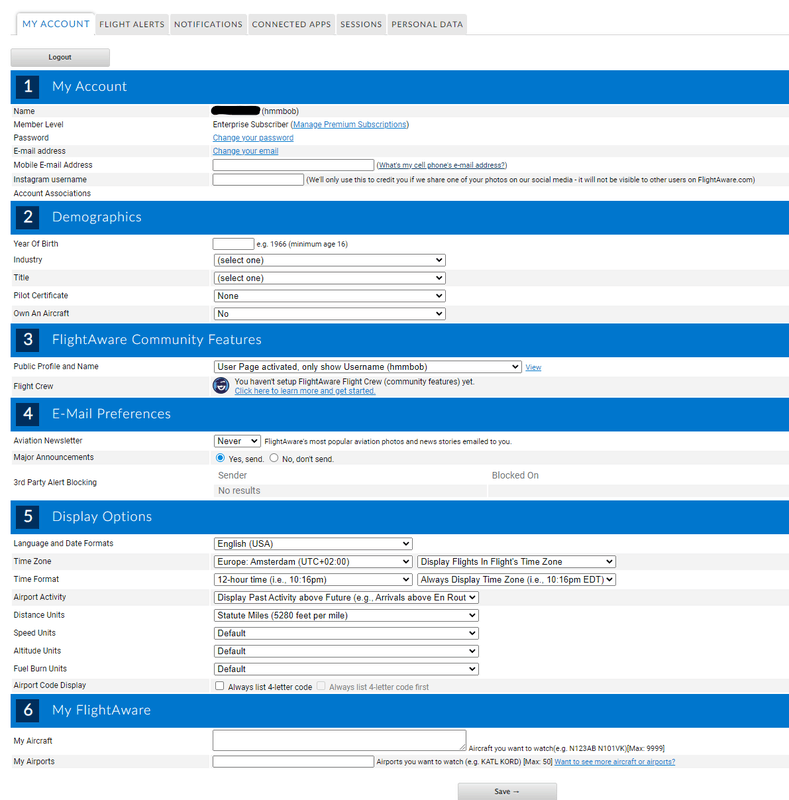Focus the My Airports input field
Screen dimensions: 789x800
click(x=293, y=762)
